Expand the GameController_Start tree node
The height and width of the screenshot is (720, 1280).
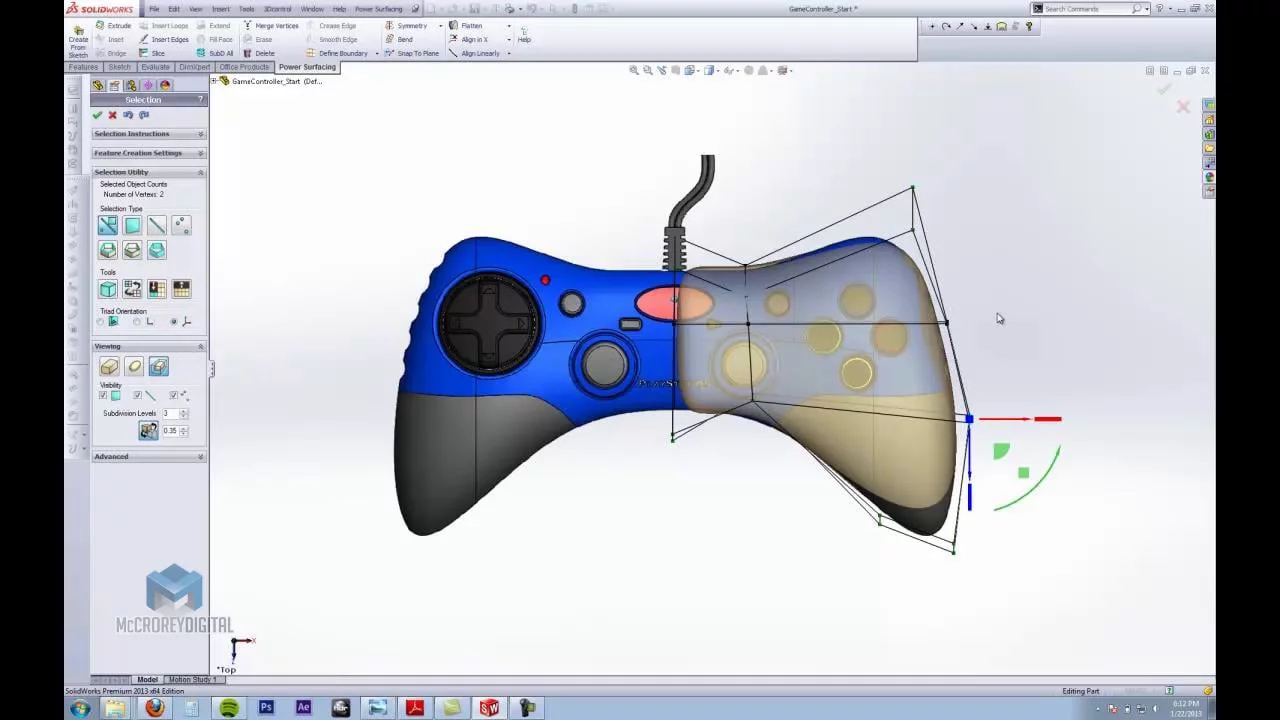tap(214, 81)
